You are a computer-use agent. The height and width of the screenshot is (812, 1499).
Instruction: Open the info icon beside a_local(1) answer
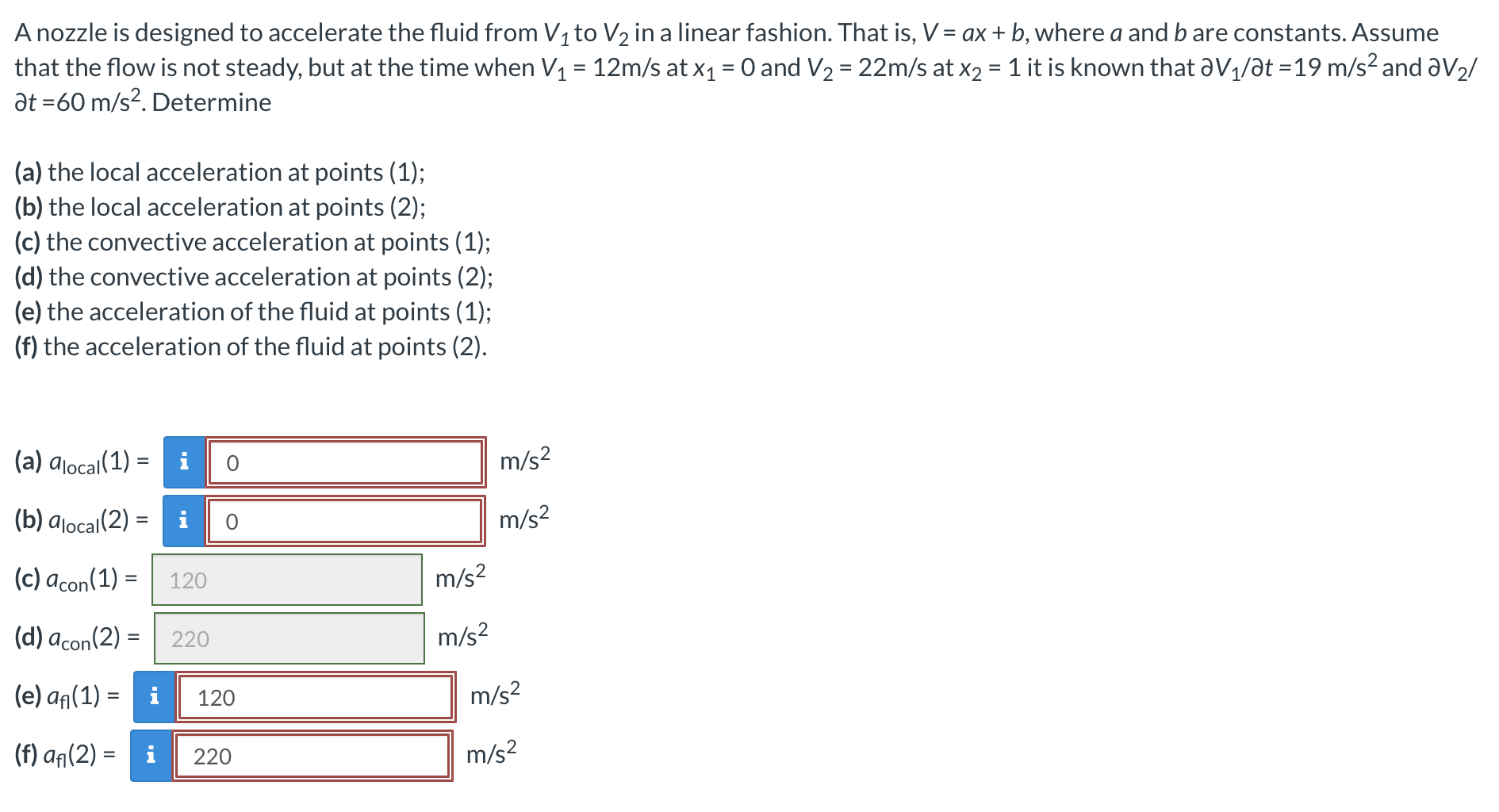[184, 462]
